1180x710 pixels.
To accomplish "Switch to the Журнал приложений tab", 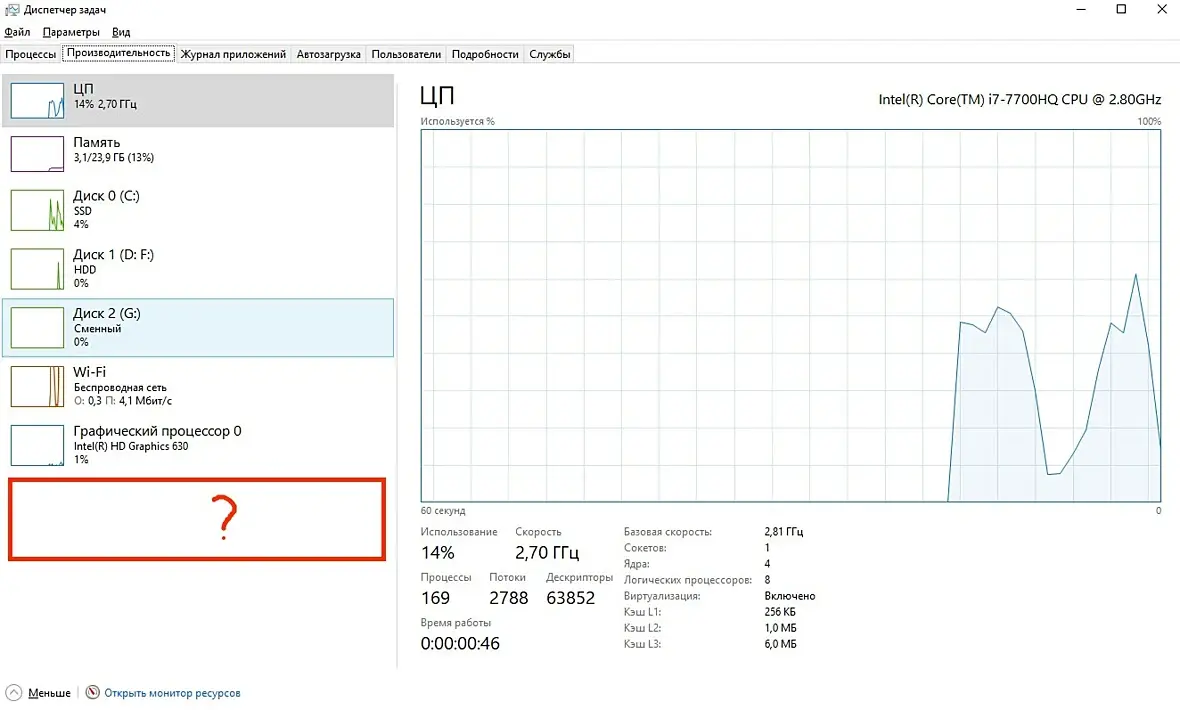I will 233,54.
